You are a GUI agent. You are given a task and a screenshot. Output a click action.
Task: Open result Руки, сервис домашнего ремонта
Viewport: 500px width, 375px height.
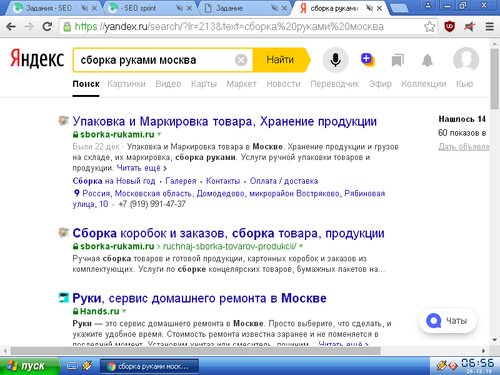(199, 298)
